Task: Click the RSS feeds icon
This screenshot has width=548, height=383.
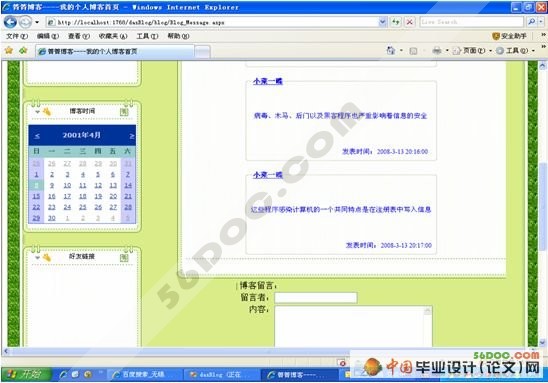Action: (413, 51)
